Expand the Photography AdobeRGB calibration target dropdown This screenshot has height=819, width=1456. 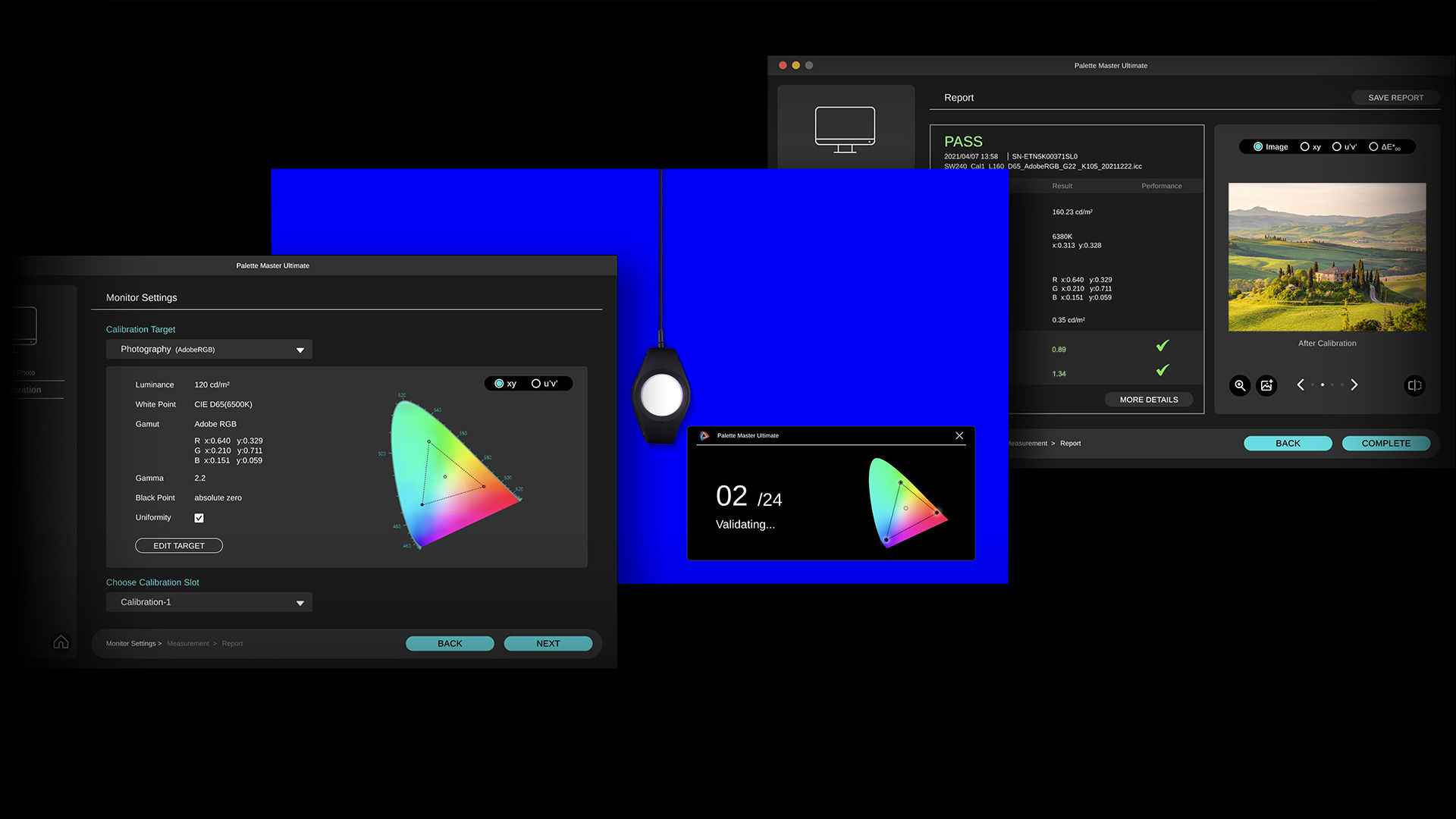coord(299,348)
